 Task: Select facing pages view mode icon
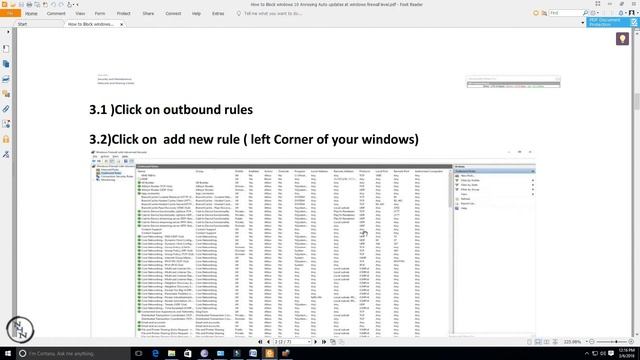tap(547, 342)
